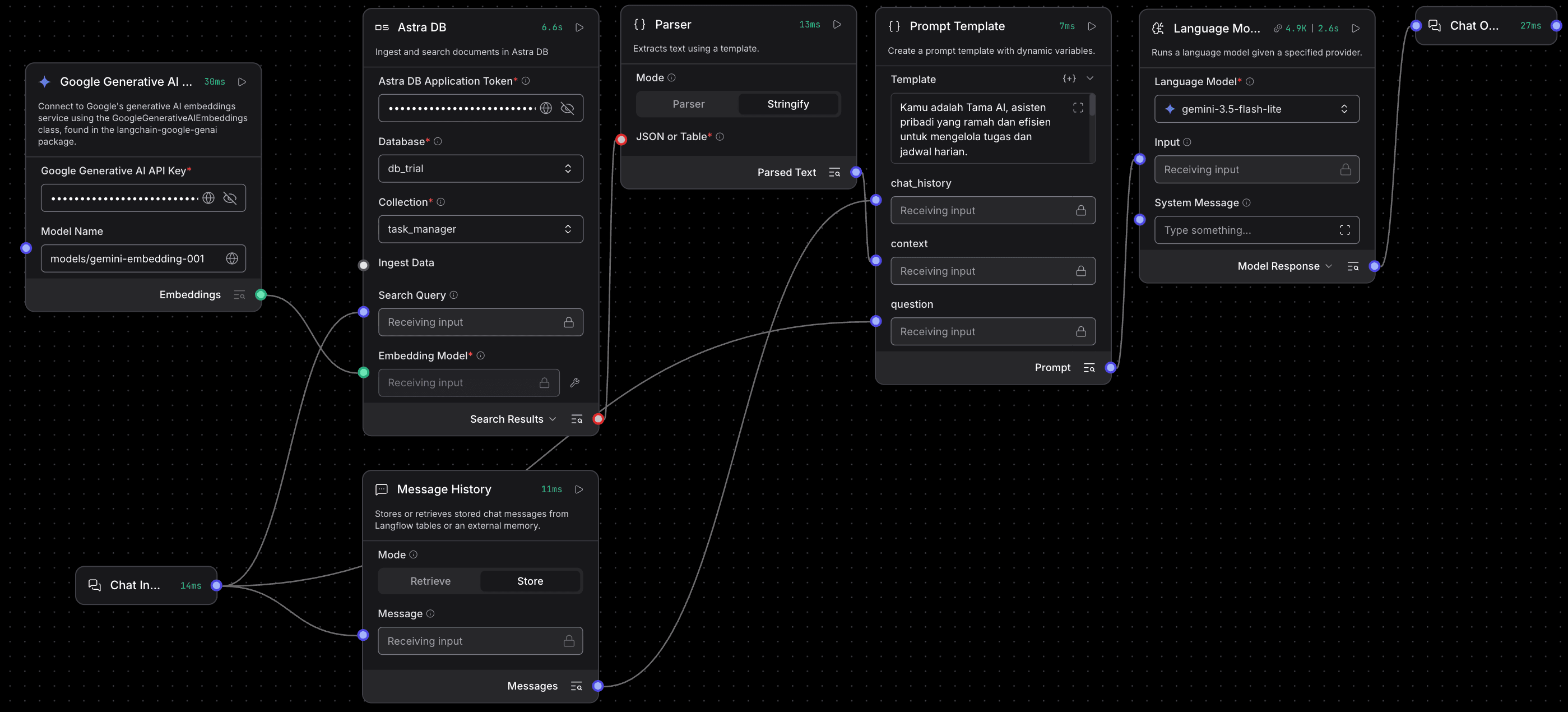Image resolution: width=1568 pixels, height=712 pixels.
Task: Run the Astra DB component
Action: [x=579, y=27]
